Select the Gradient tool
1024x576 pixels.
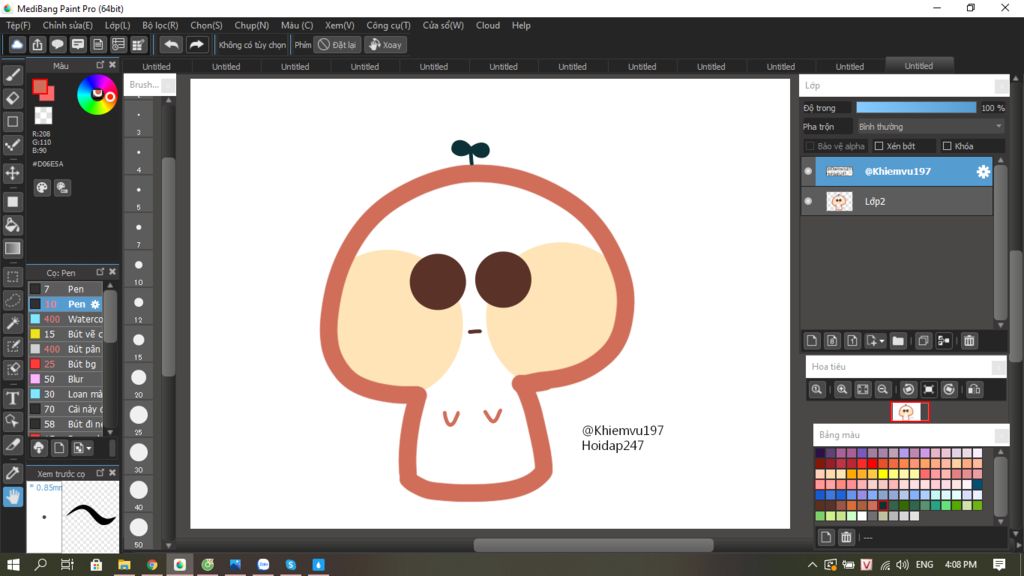click(x=12, y=248)
